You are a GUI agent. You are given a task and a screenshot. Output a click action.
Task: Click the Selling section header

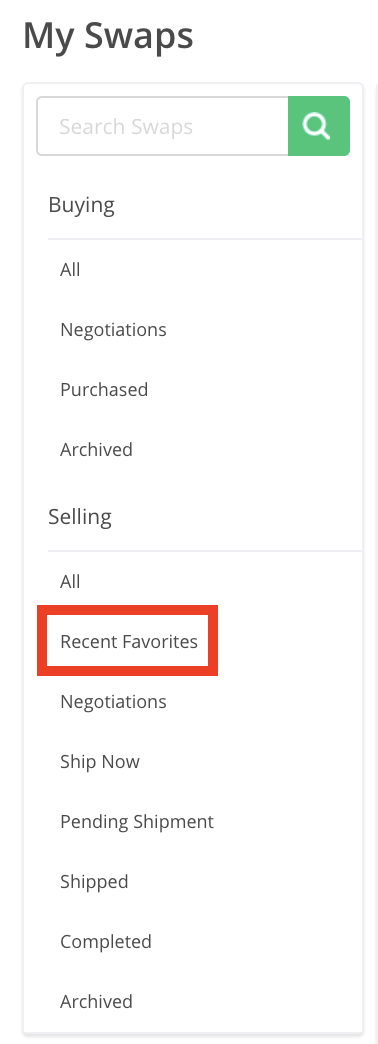80,517
